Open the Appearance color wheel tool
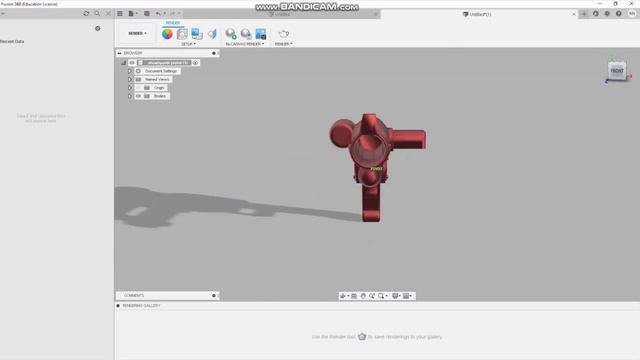 pos(167,34)
